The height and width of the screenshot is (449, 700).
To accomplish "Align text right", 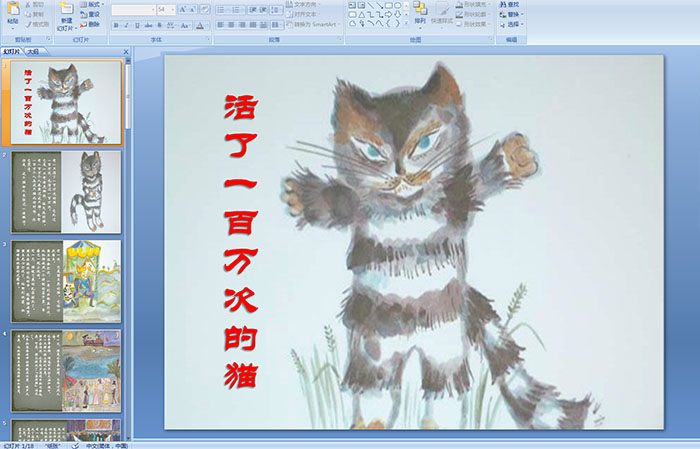I will tap(242, 25).
